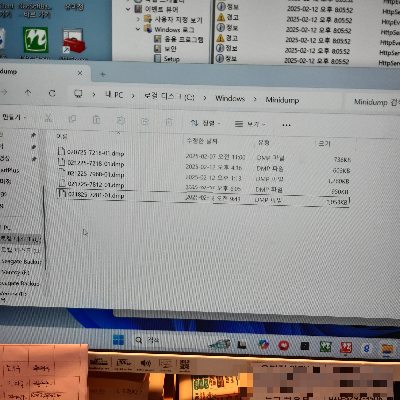The width and height of the screenshot is (400, 400).
Task: Expand chevron after Windows in breadcrumb
Action: pyautogui.click(x=255, y=99)
